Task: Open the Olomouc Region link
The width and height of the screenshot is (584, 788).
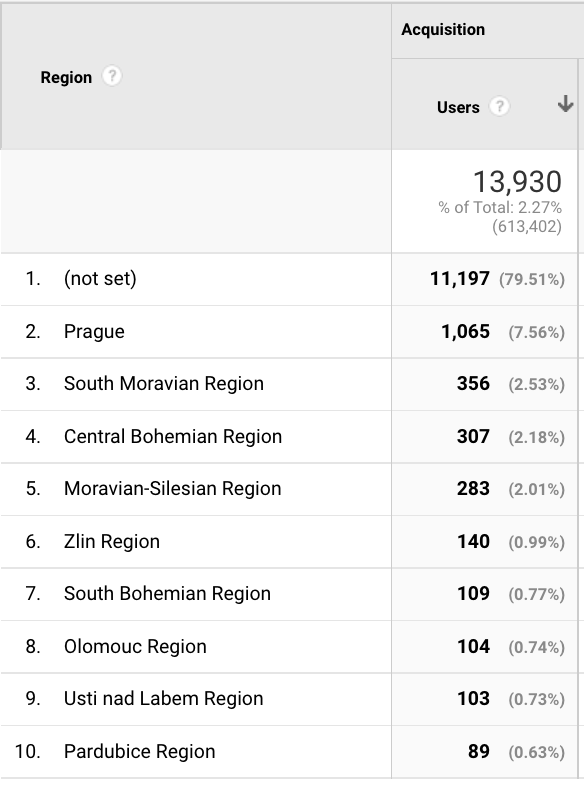Action: pos(135,646)
